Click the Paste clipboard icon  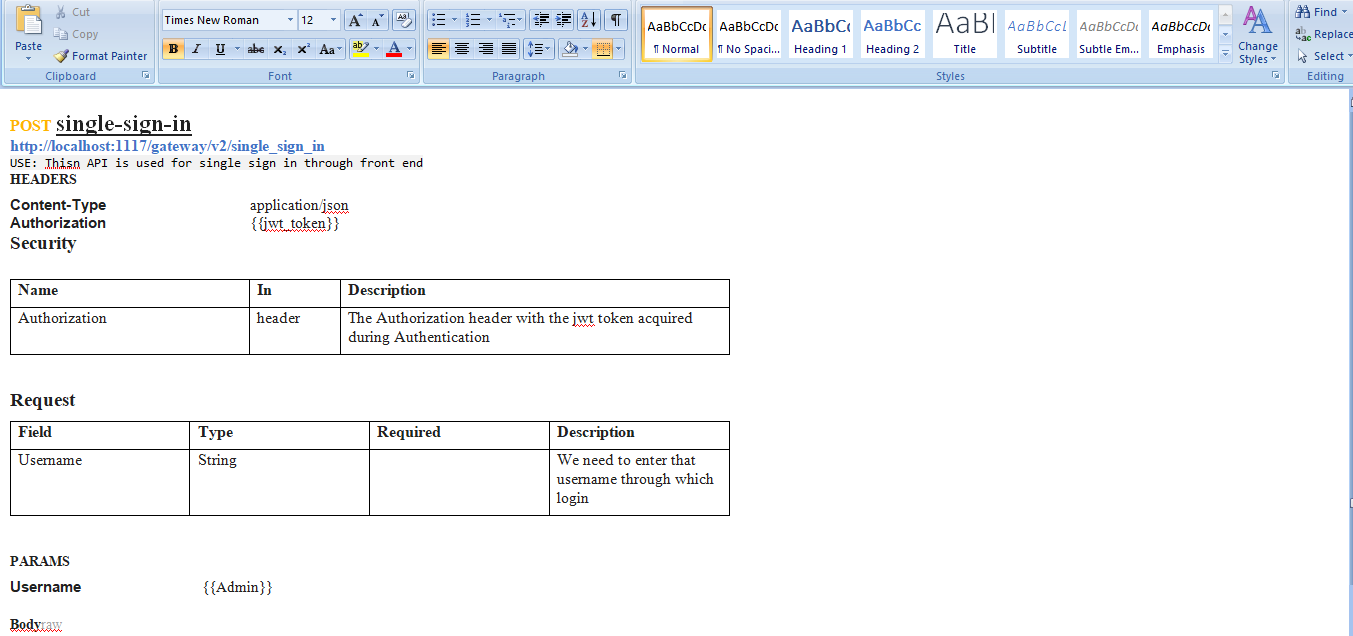pyautogui.click(x=29, y=21)
